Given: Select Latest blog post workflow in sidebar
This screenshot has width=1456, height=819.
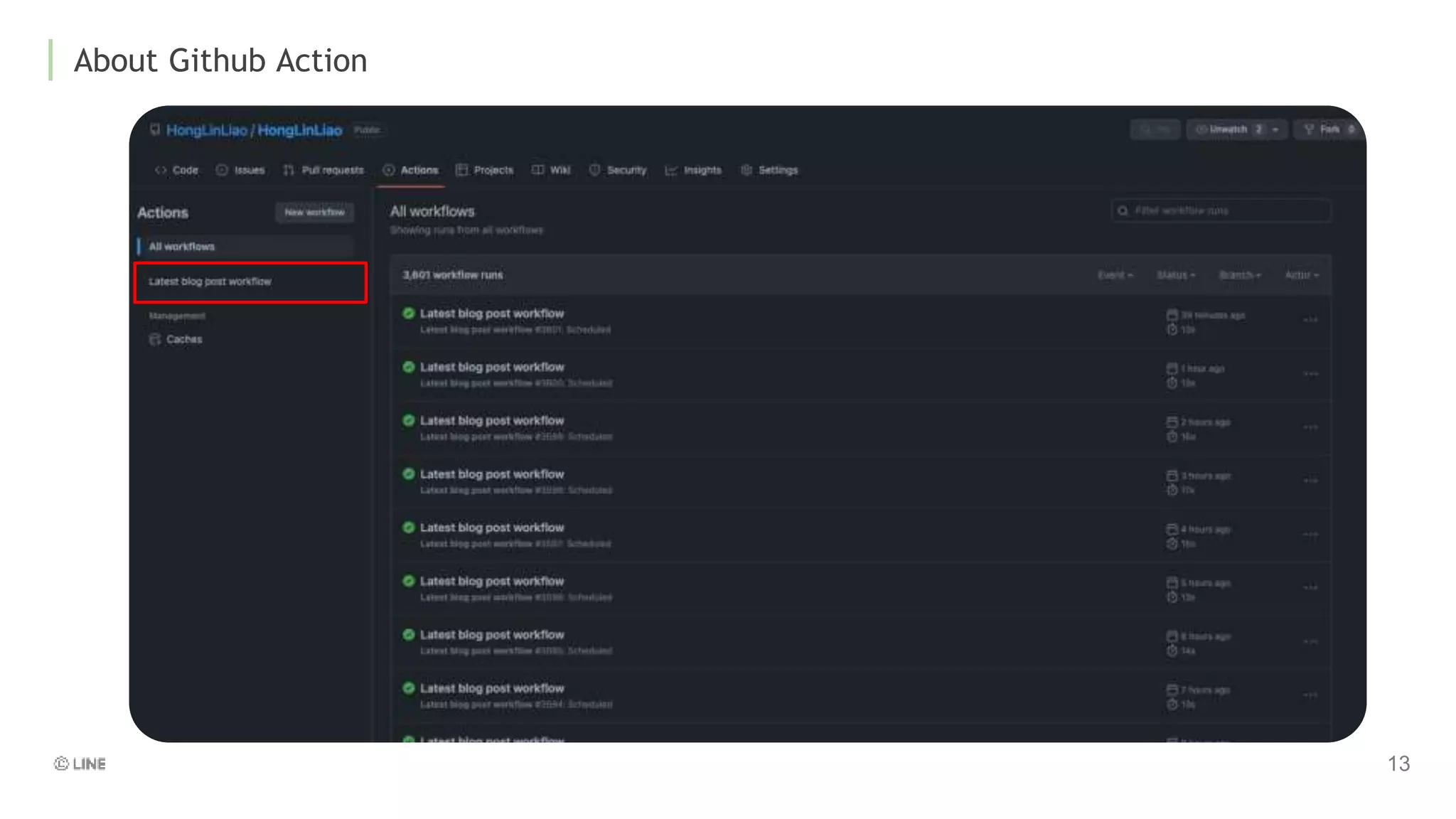Looking at the screenshot, I should pyautogui.click(x=210, y=282).
